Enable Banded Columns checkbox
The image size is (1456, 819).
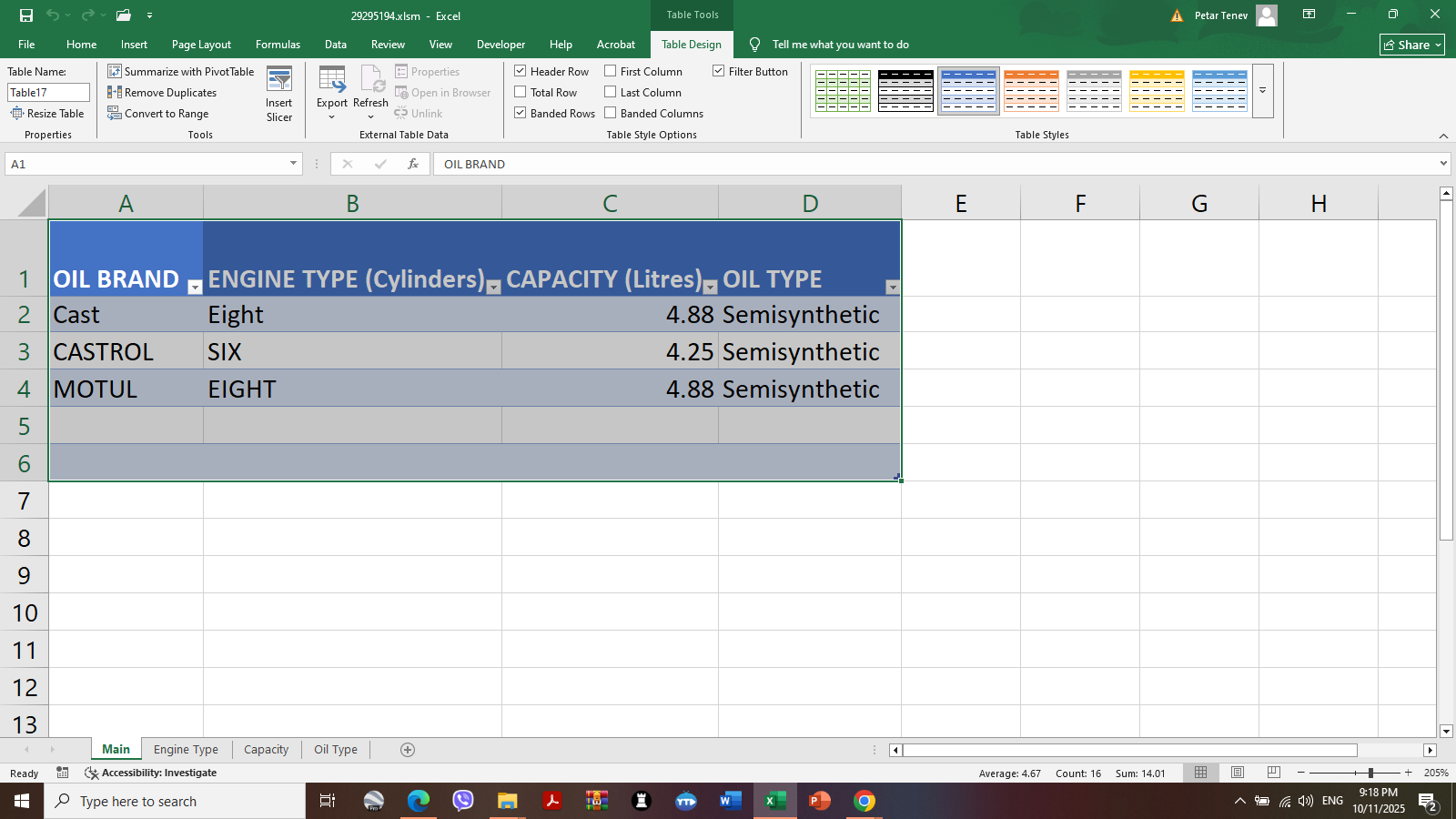click(x=611, y=113)
